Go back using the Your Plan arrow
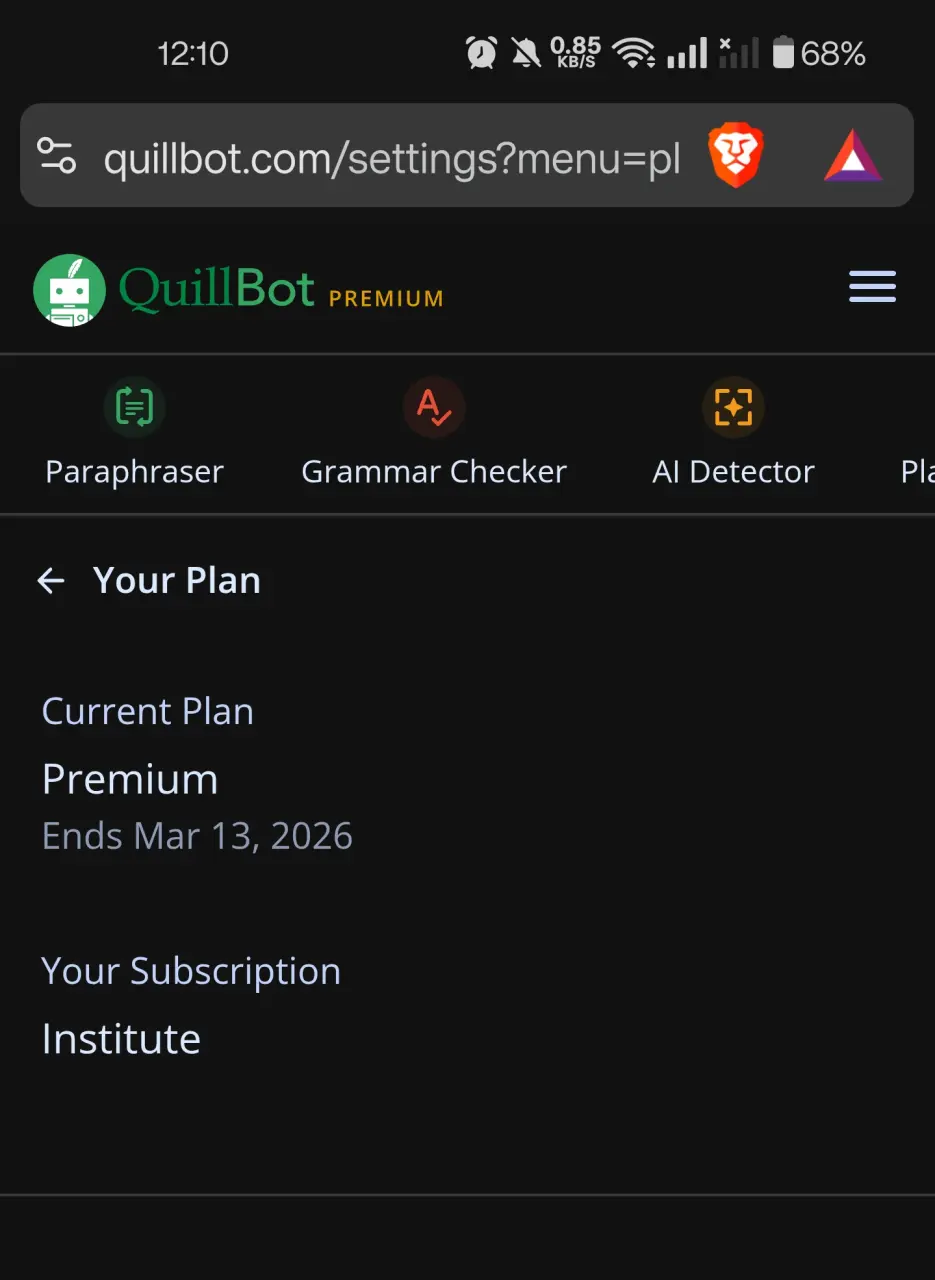935x1280 pixels. 50,580
